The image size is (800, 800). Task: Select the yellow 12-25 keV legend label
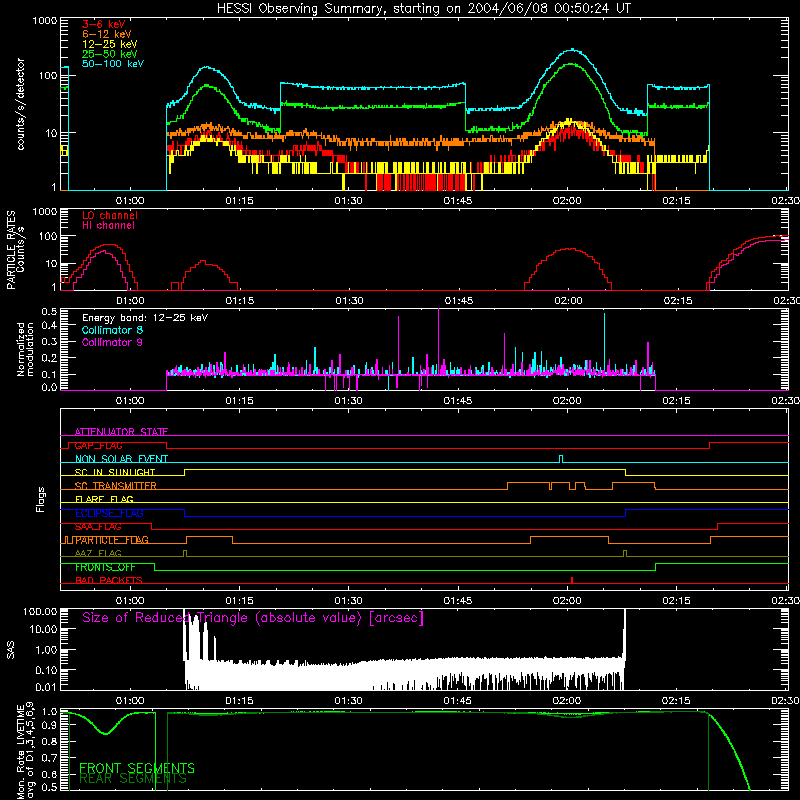[x=110, y=44]
